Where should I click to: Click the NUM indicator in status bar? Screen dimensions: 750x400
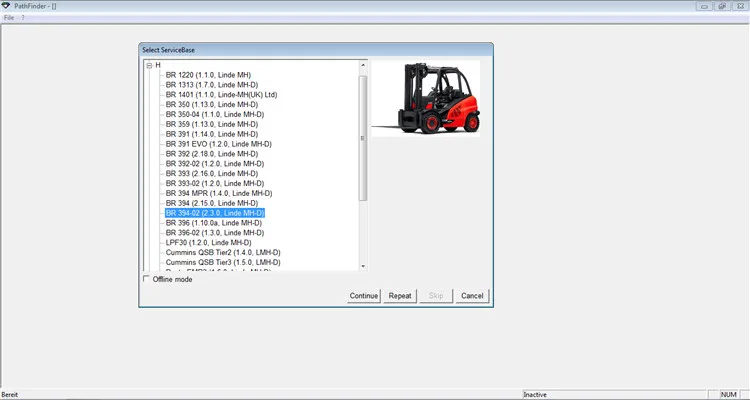coord(728,395)
